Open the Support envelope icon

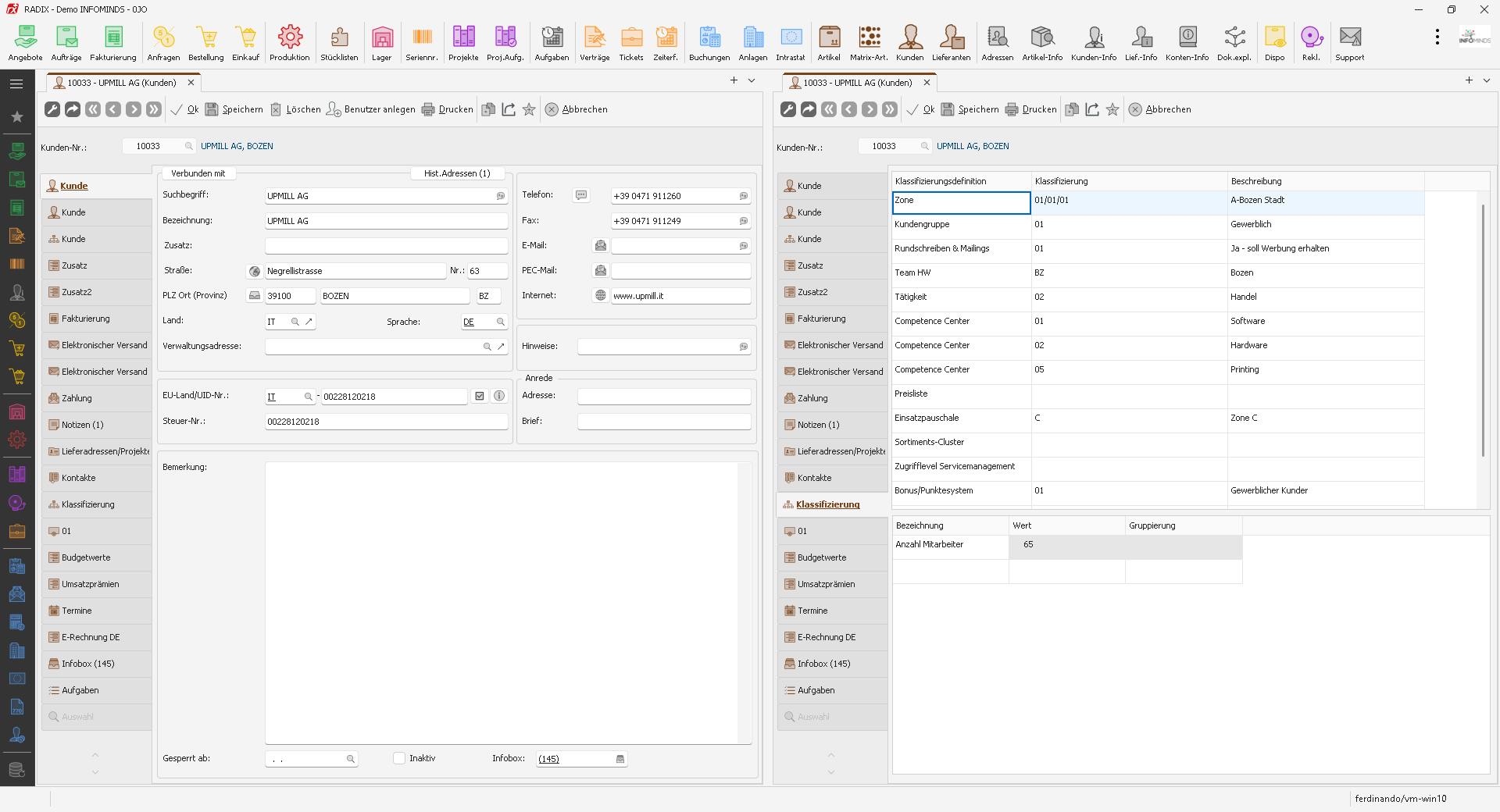click(1350, 43)
